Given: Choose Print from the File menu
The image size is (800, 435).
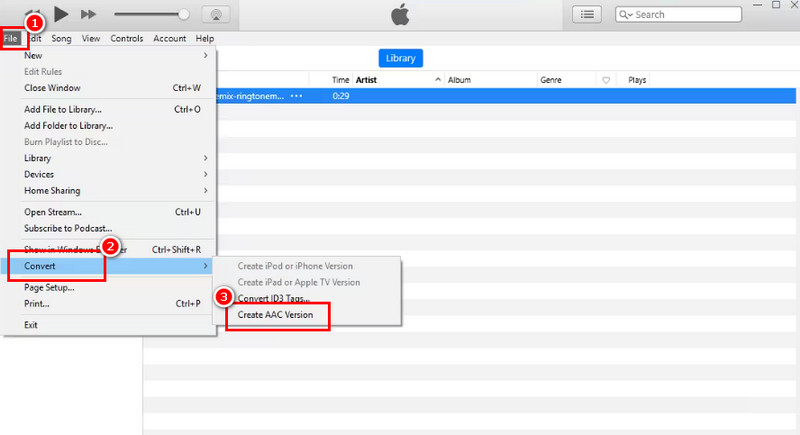Looking at the screenshot, I should click(x=108, y=304).
